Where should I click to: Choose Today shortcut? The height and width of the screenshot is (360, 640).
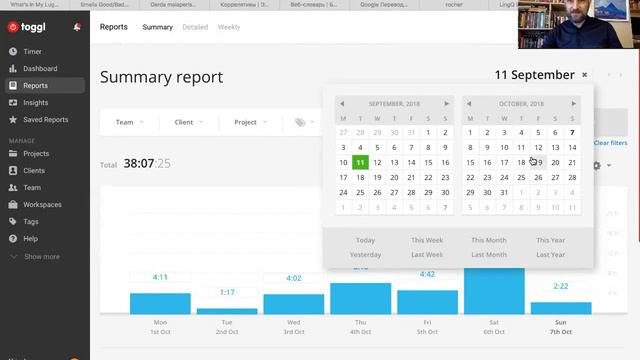point(365,240)
